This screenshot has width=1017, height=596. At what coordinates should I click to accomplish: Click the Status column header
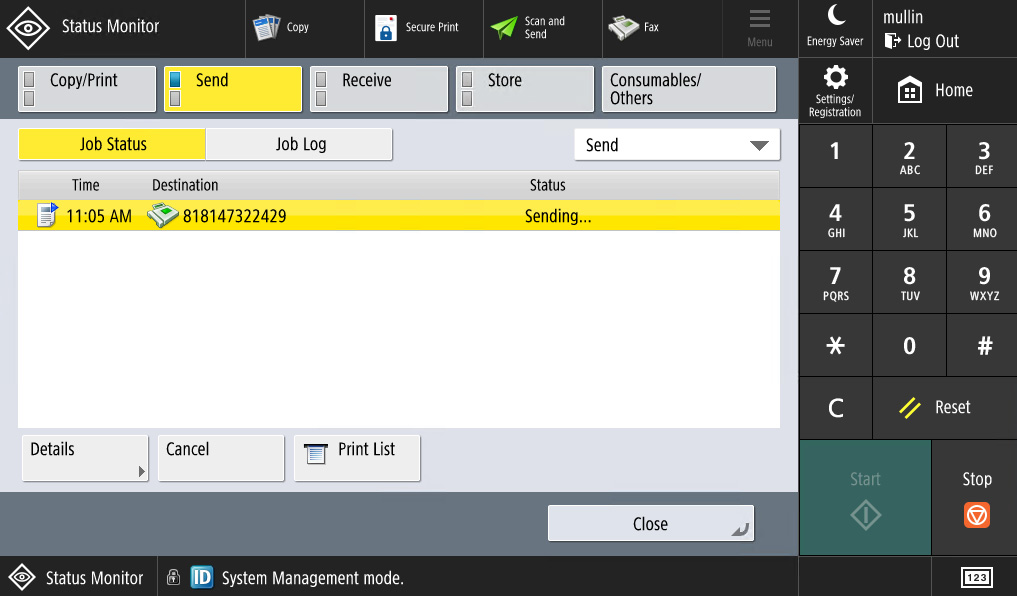click(547, 185)
